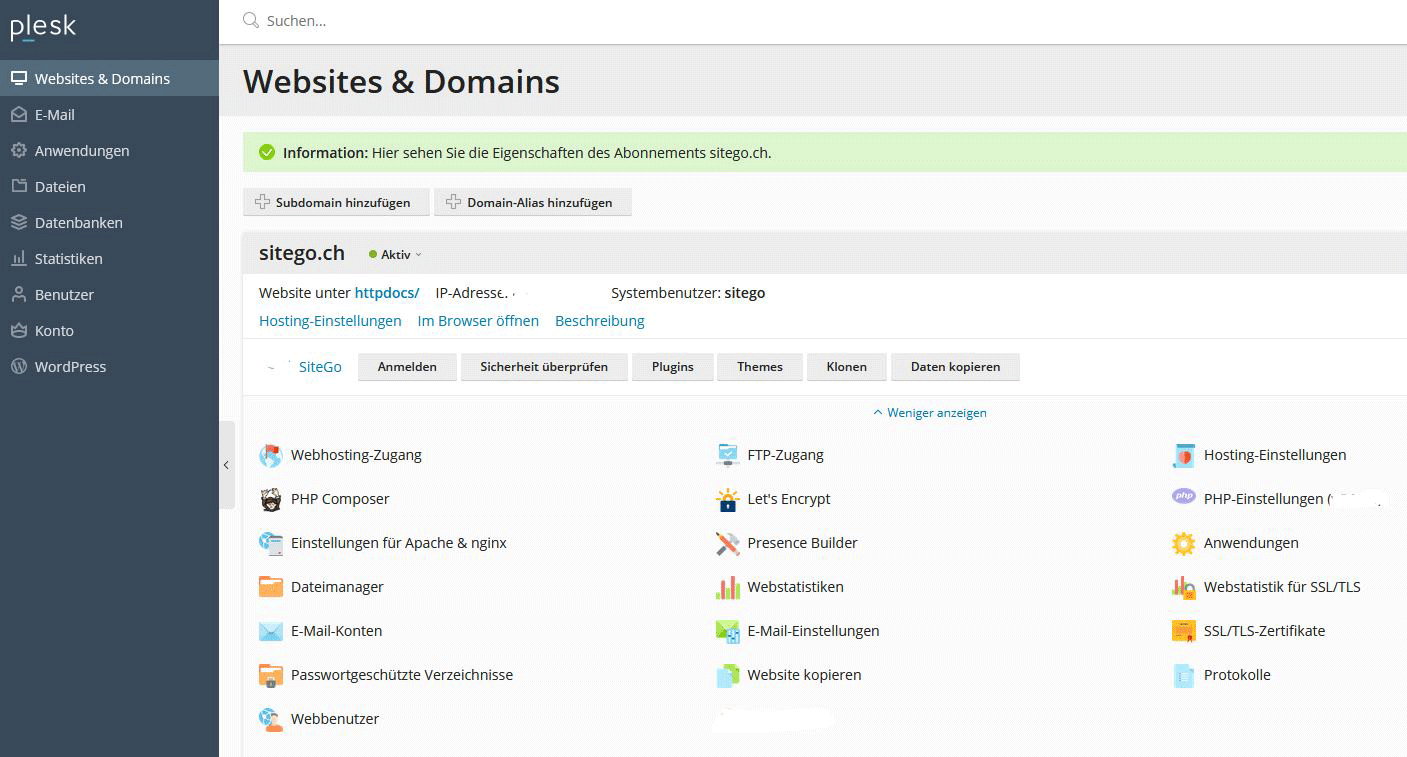1407x757 pixels.
Task: Click the Apache & nginx settings icon
Action: 271,543
